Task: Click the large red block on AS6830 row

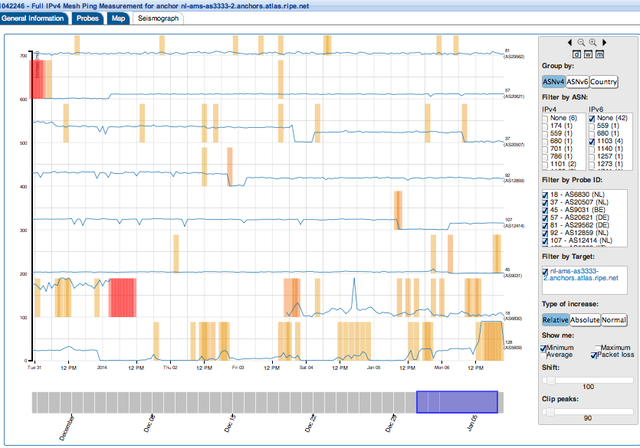Action: [x=122, y=298]
